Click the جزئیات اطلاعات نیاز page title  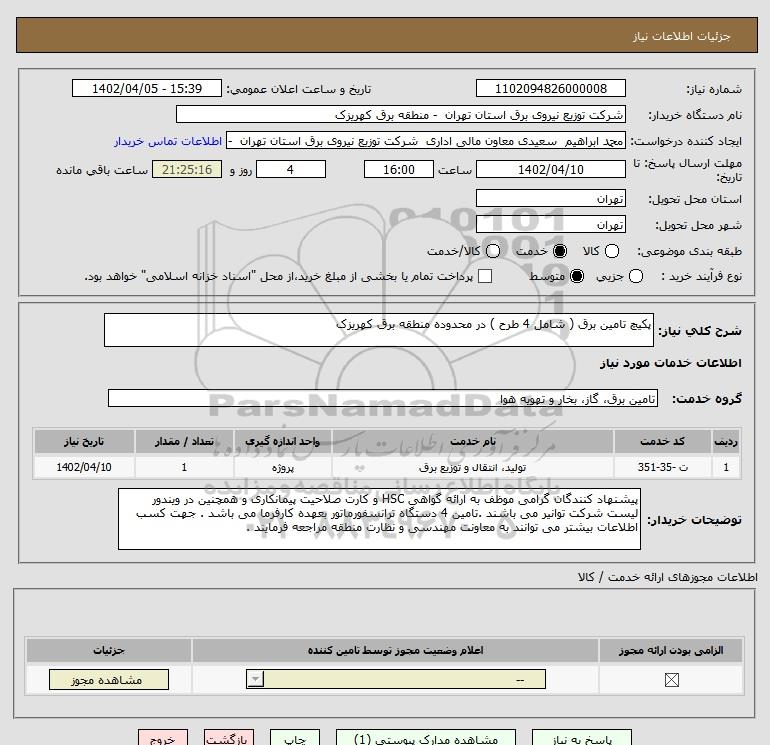click(682, 36)
